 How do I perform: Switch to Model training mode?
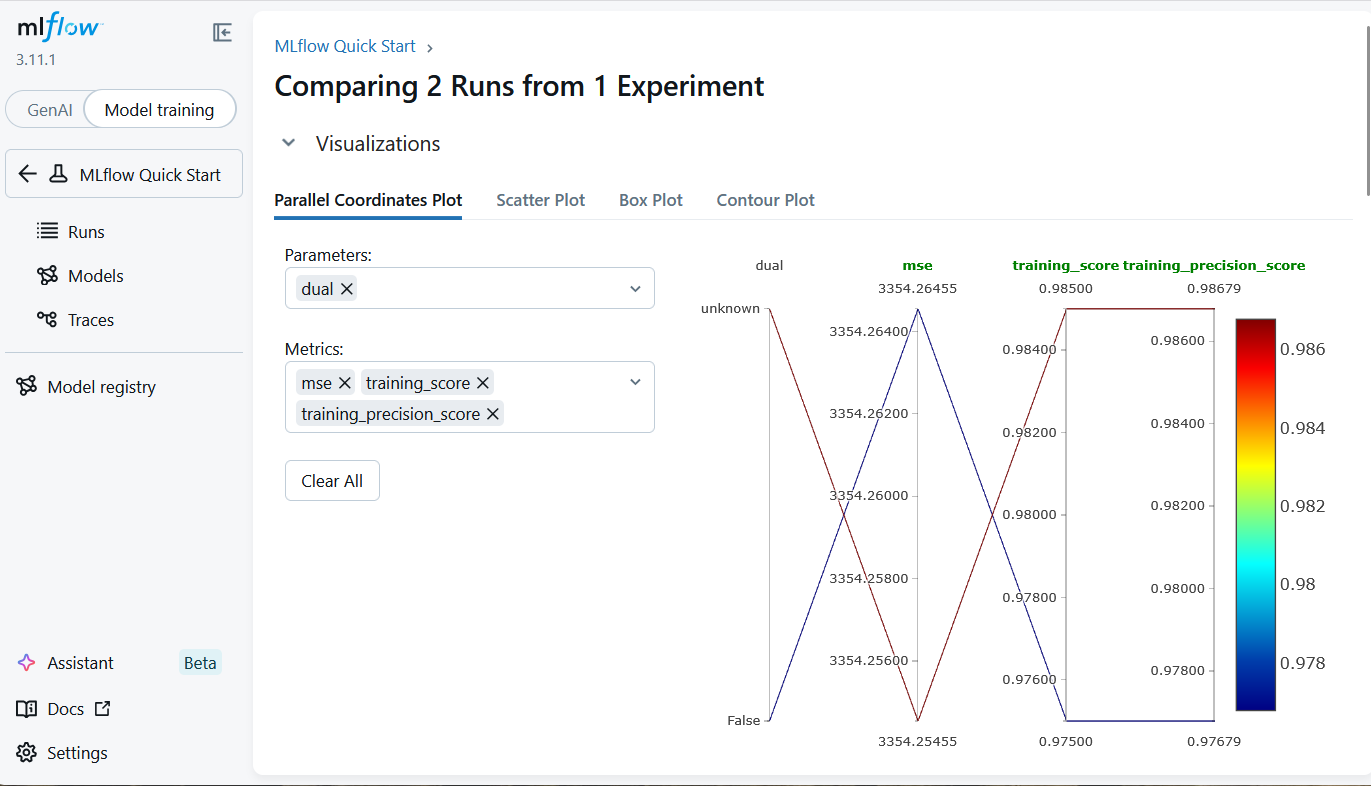coord(160,110)
